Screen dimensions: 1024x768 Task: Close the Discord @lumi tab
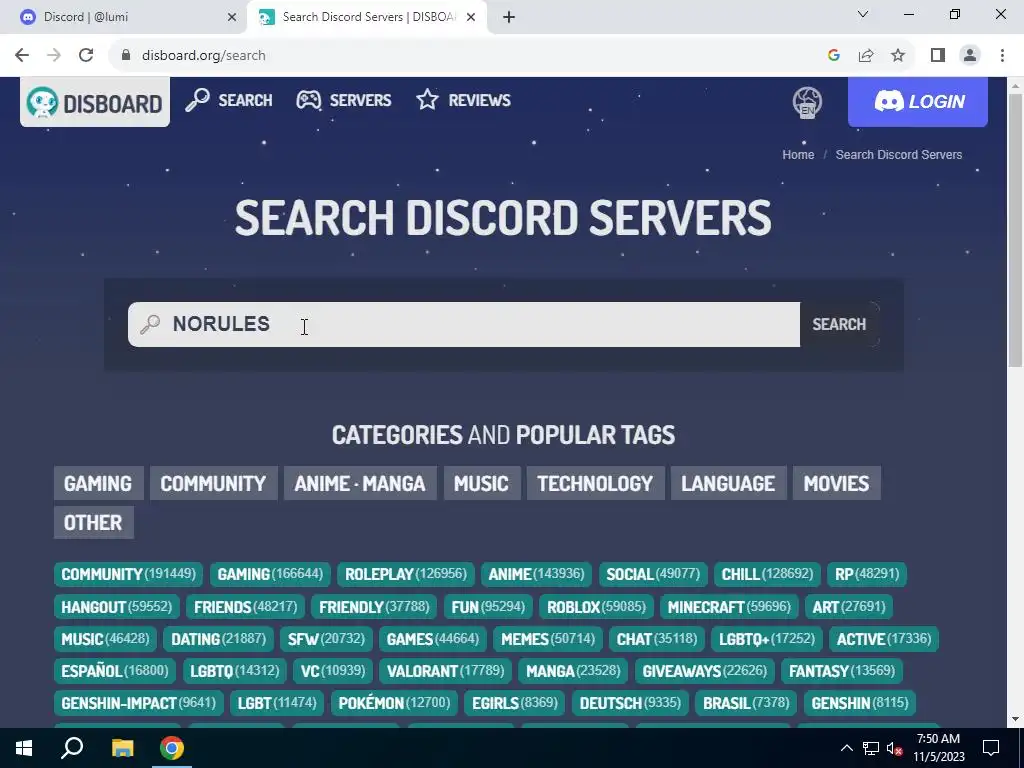point(231,18)
